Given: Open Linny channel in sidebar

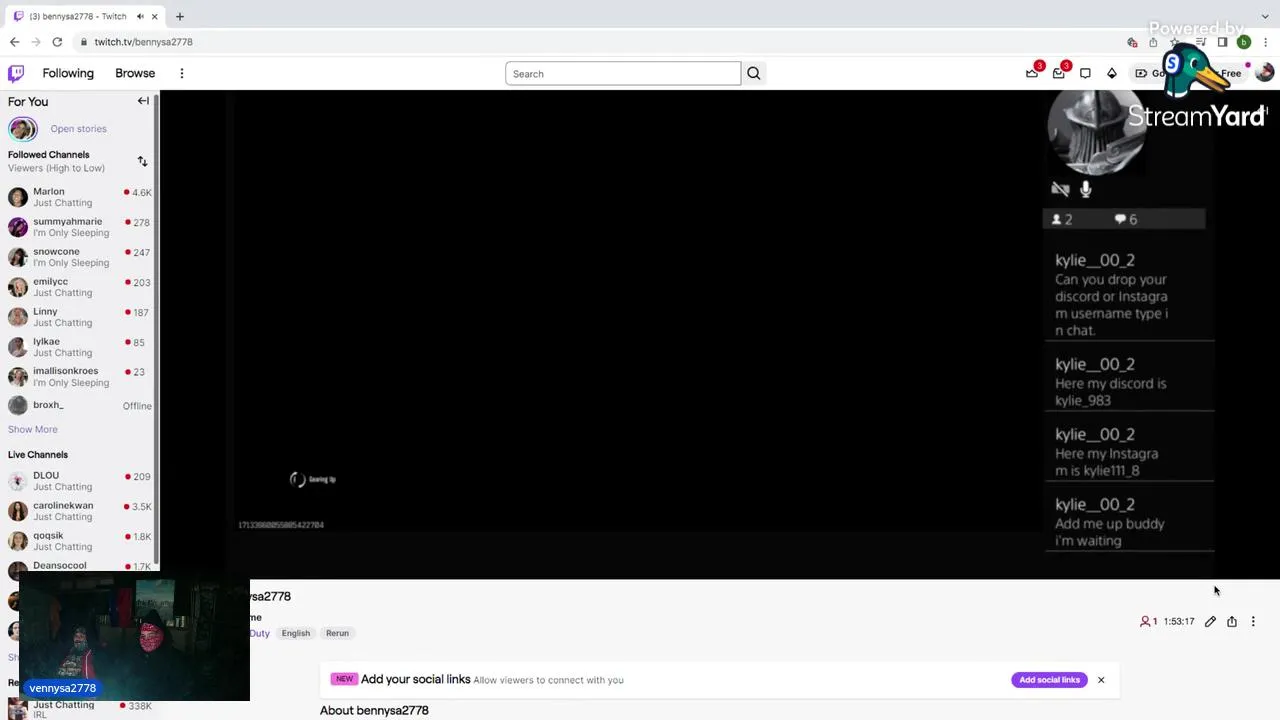Looking at the screenshot, I should (80, 317).
